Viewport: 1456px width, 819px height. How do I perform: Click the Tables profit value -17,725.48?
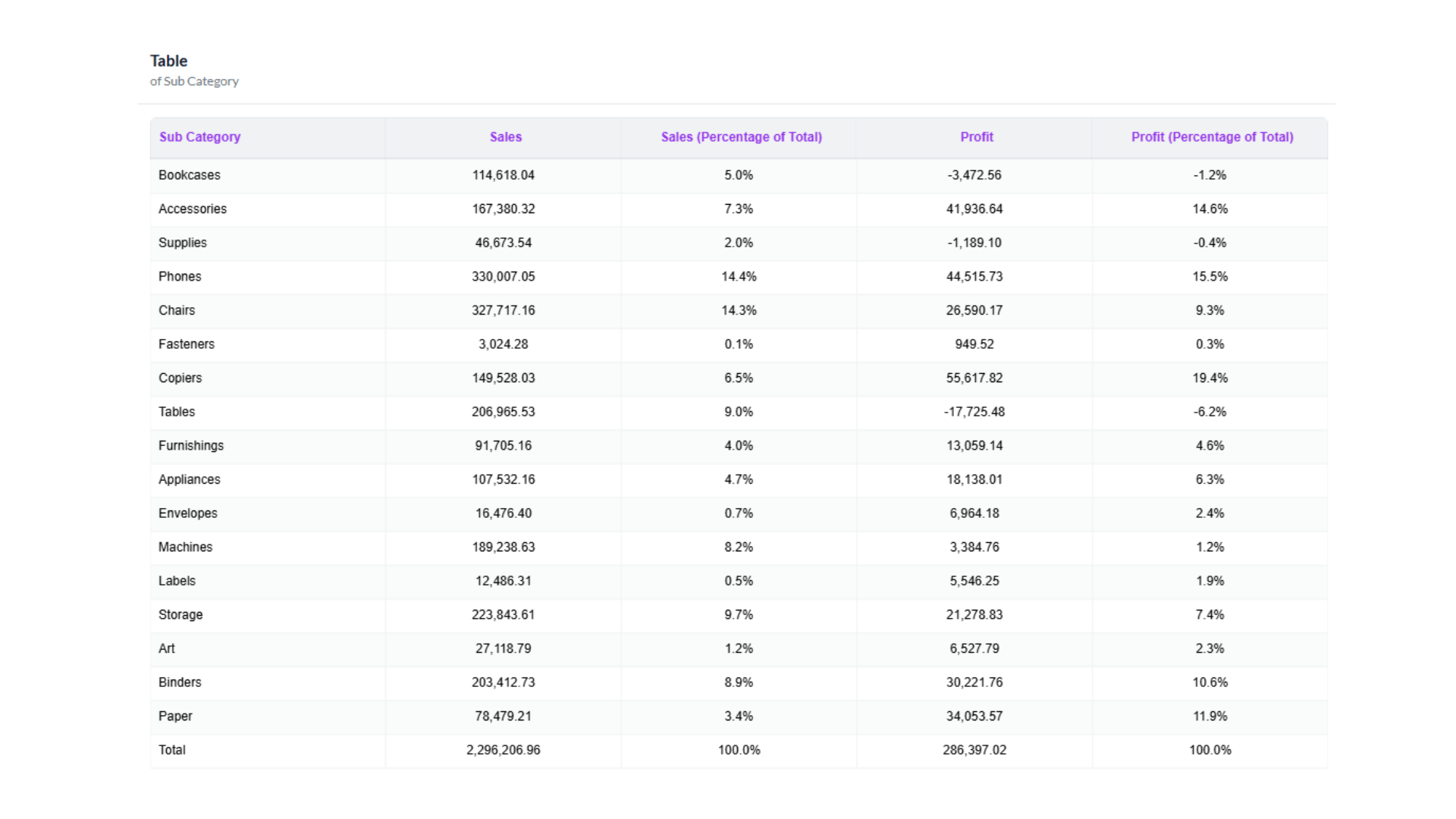pos(974,412)
